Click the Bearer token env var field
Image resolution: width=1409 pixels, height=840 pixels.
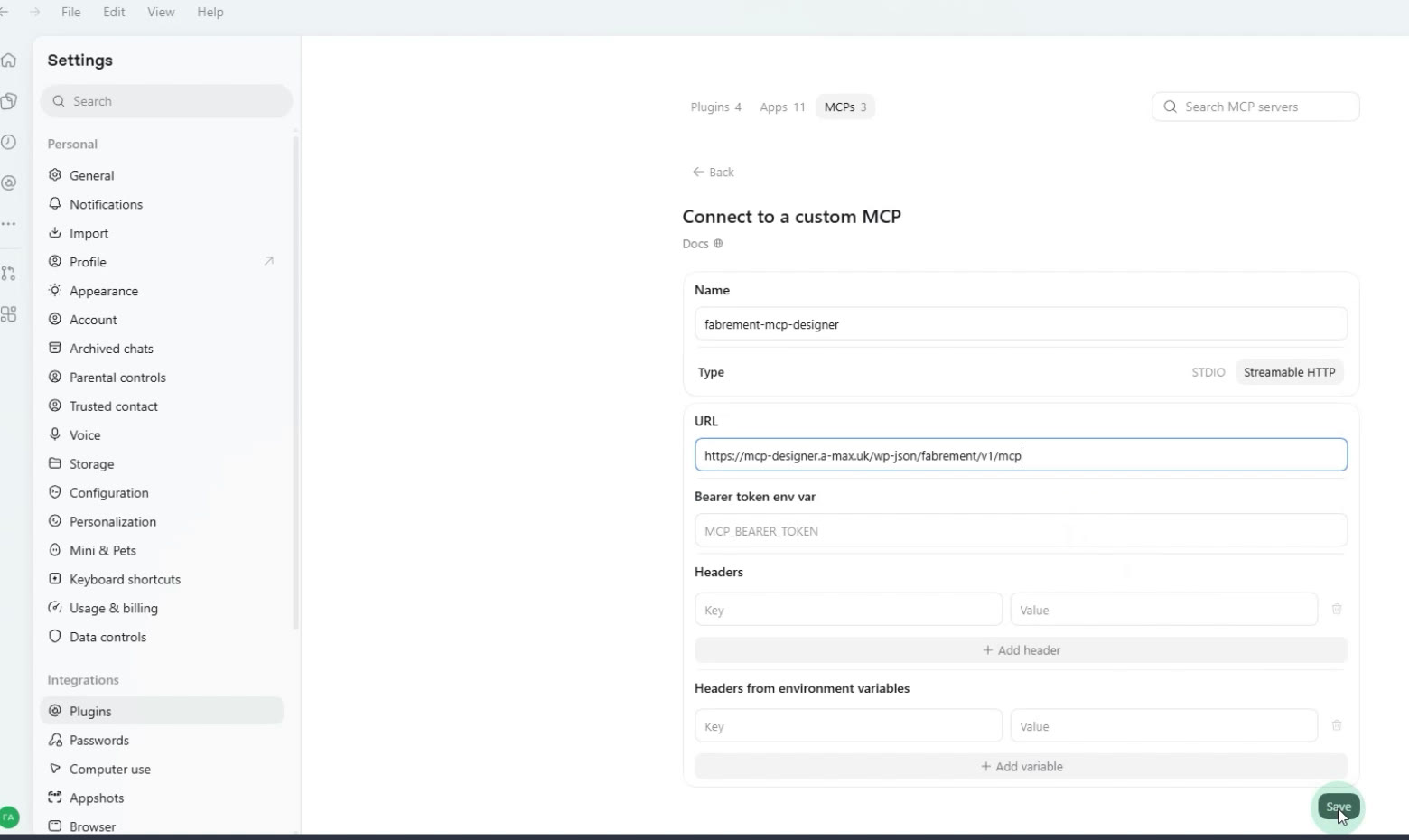(1021, 531)
